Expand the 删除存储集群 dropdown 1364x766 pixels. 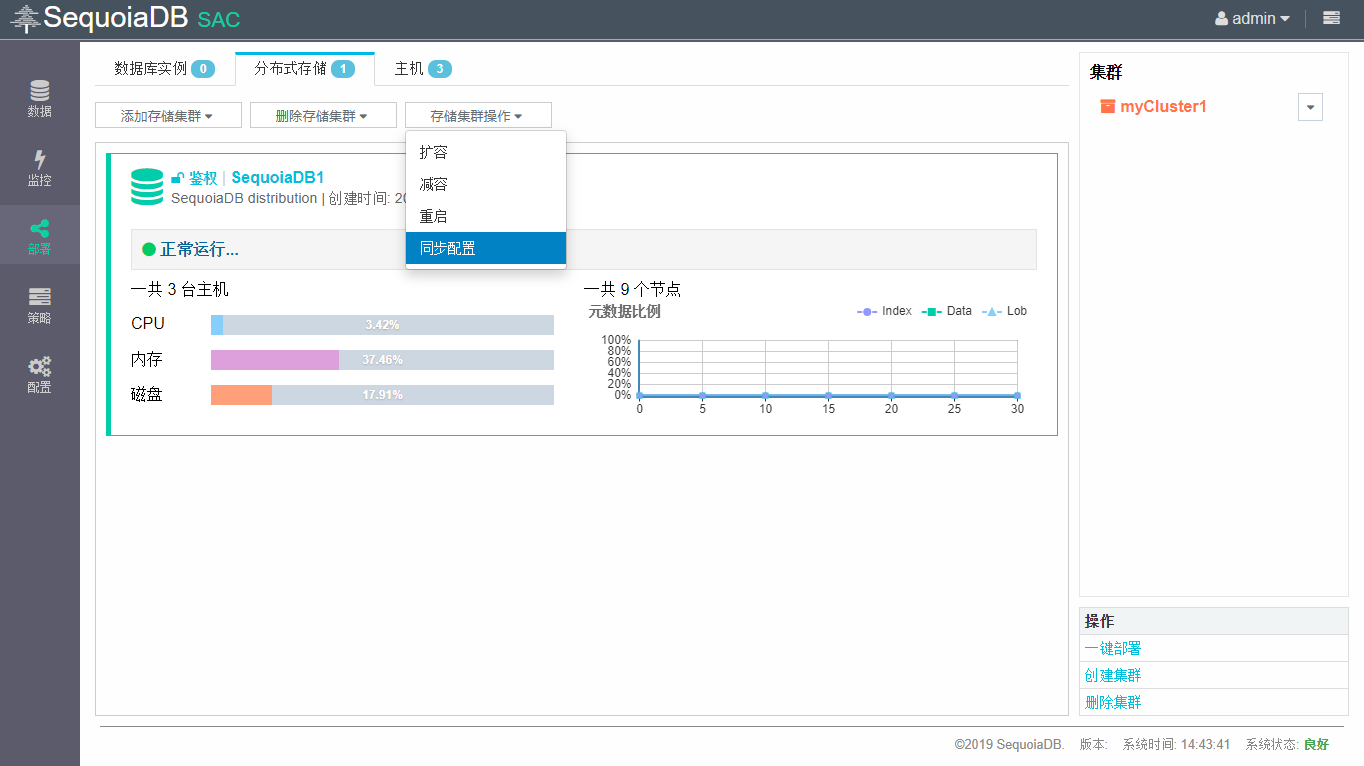pyautogui.click(x=323, y=116)
